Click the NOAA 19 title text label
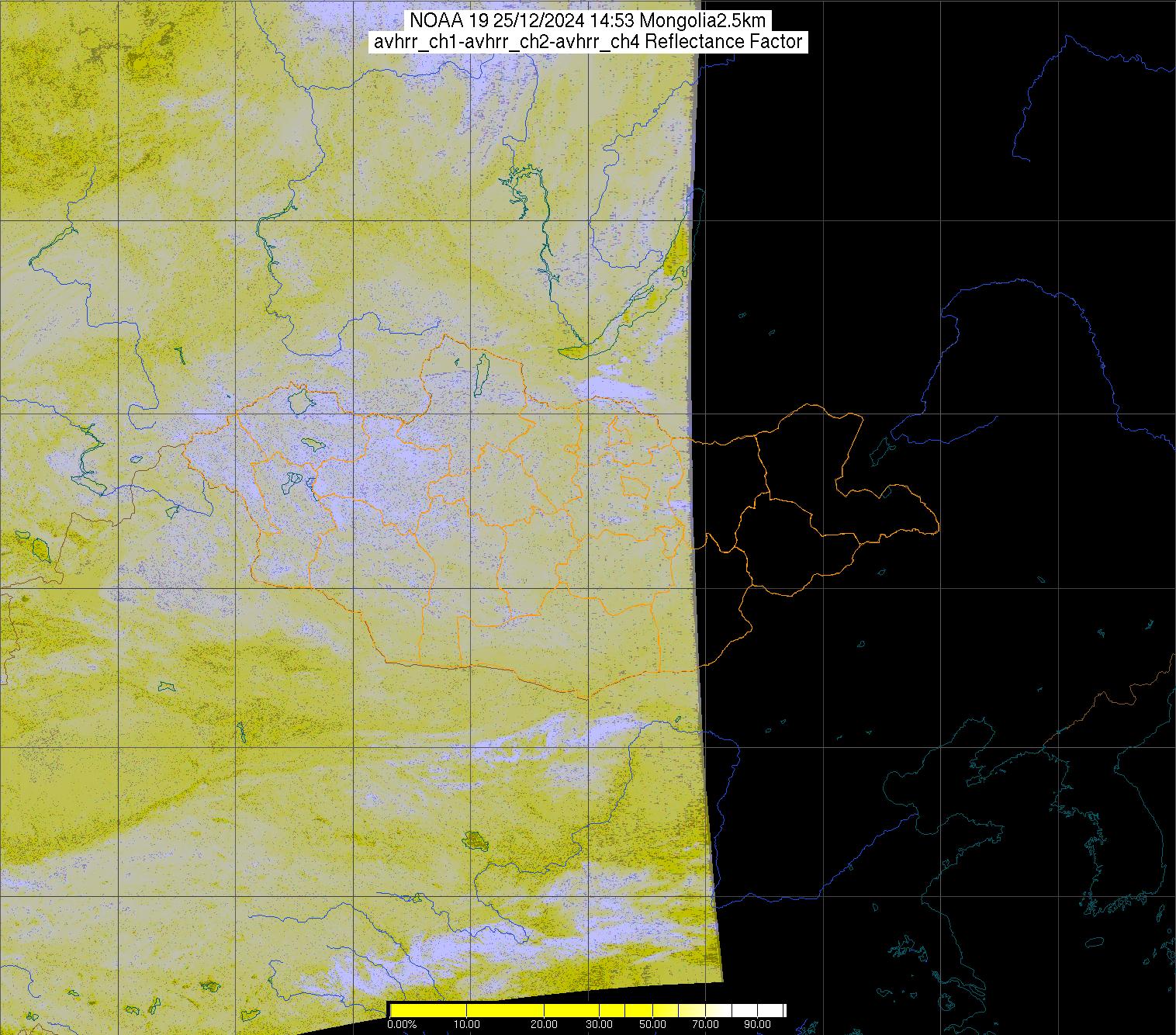 pos(587,21)
